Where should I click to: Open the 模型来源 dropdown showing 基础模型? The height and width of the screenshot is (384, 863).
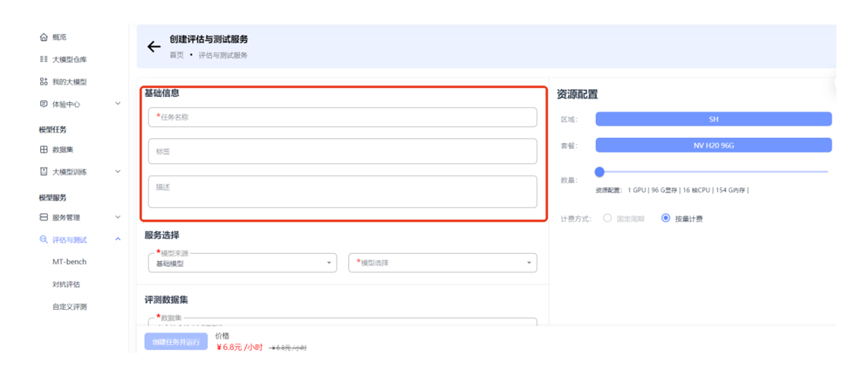coord(243,263)
